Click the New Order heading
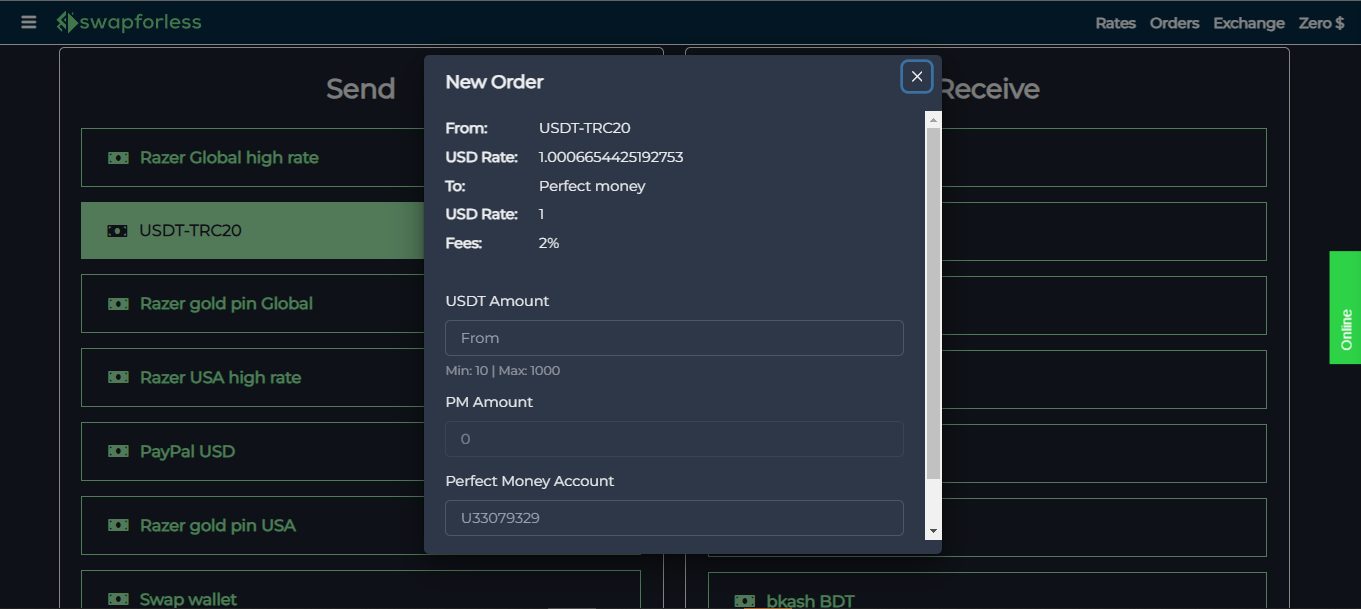This screenshot has width=1361, height=609. click(494, 82)
